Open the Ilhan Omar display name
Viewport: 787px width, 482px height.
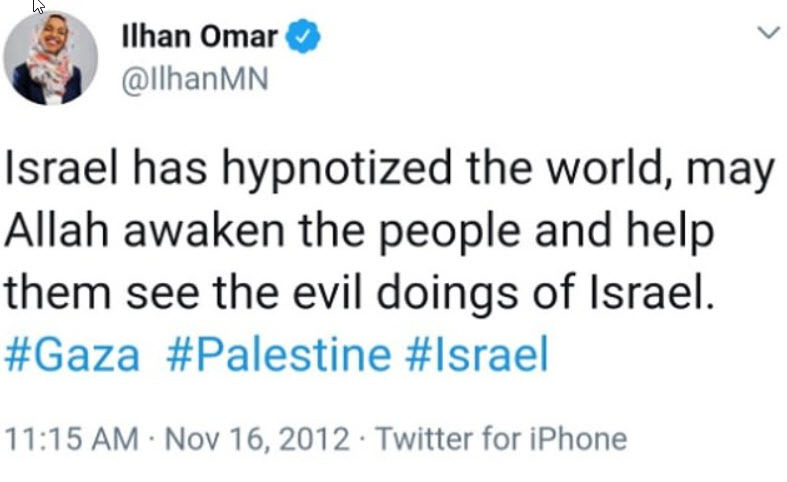point(202,38)
